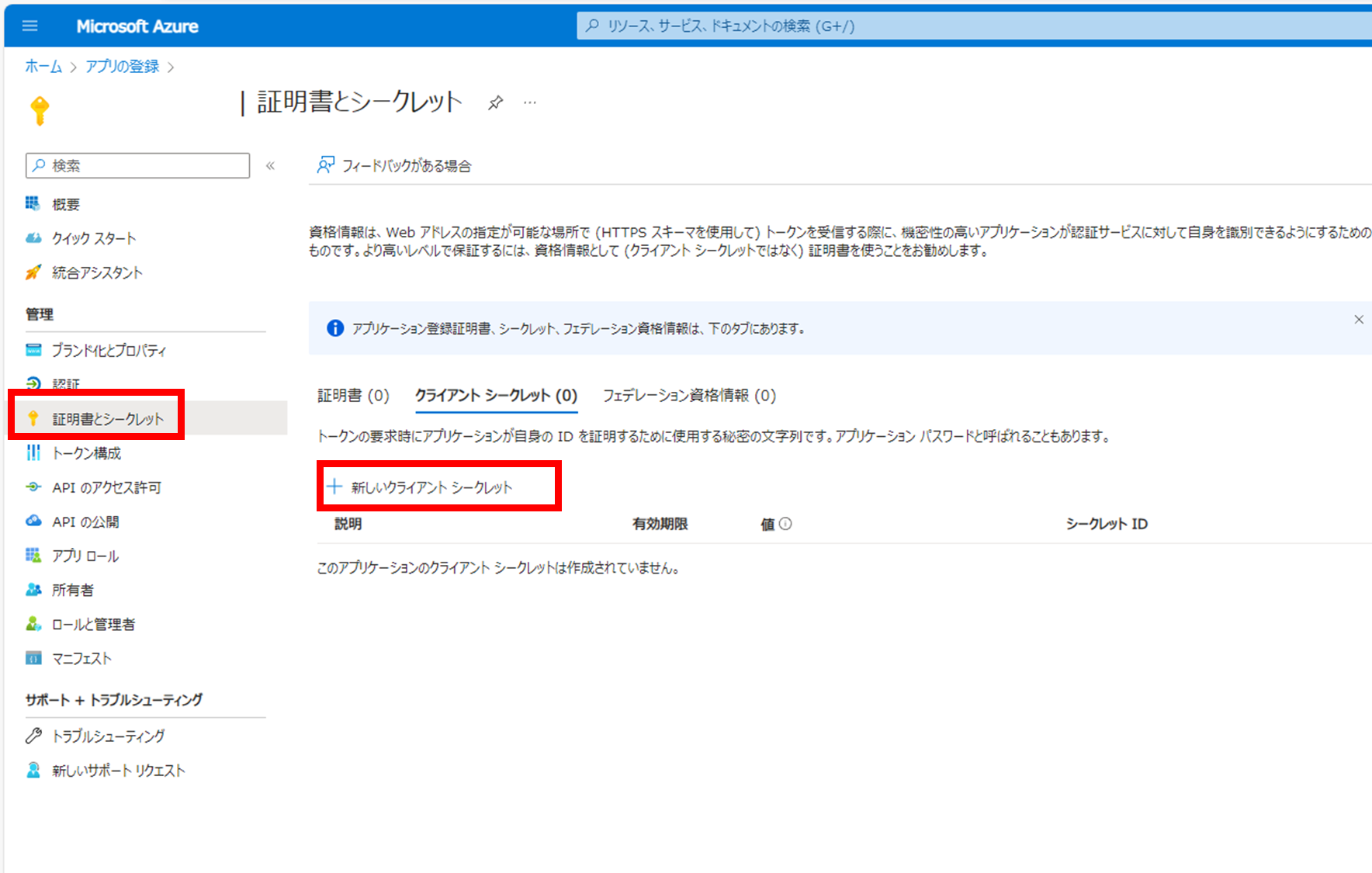Image resolution: width=1372 pixels, height=873 pixels.
Task: Open the 認証 sidebar item
Action: tap(66, 383)
